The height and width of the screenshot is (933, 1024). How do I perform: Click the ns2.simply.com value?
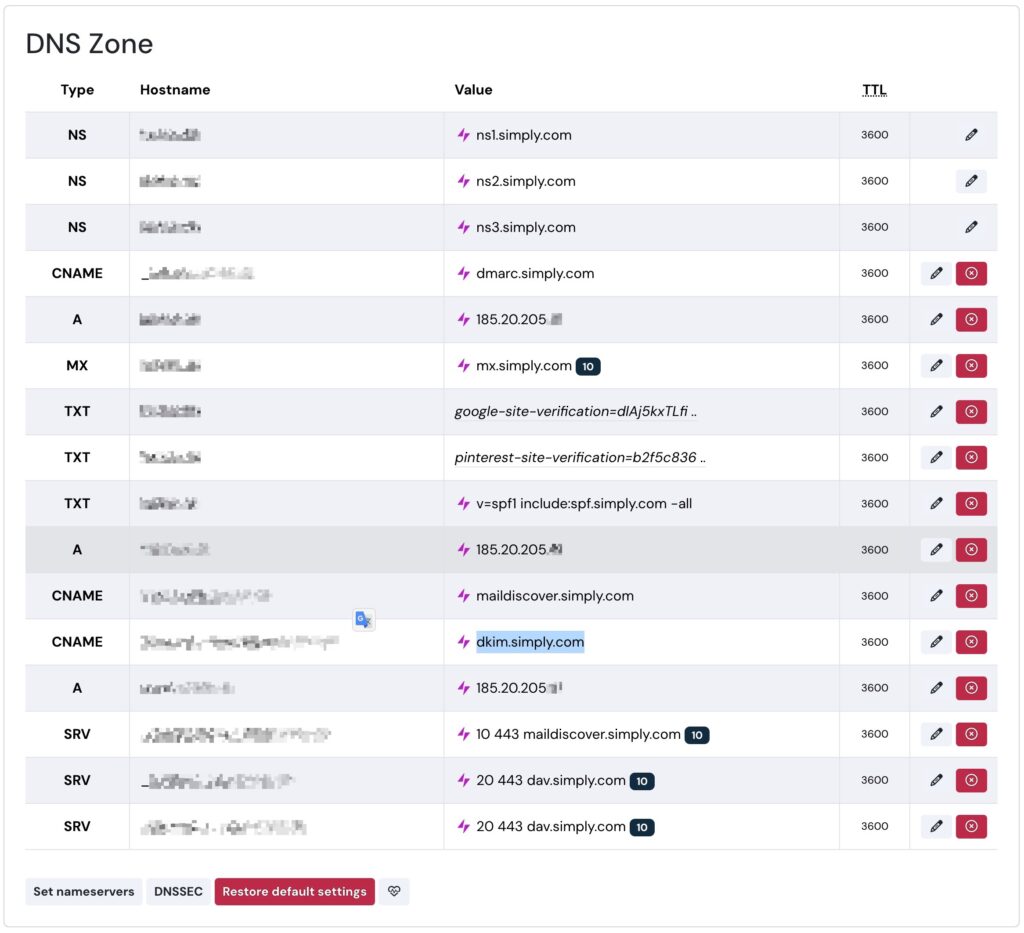[526, 181]
